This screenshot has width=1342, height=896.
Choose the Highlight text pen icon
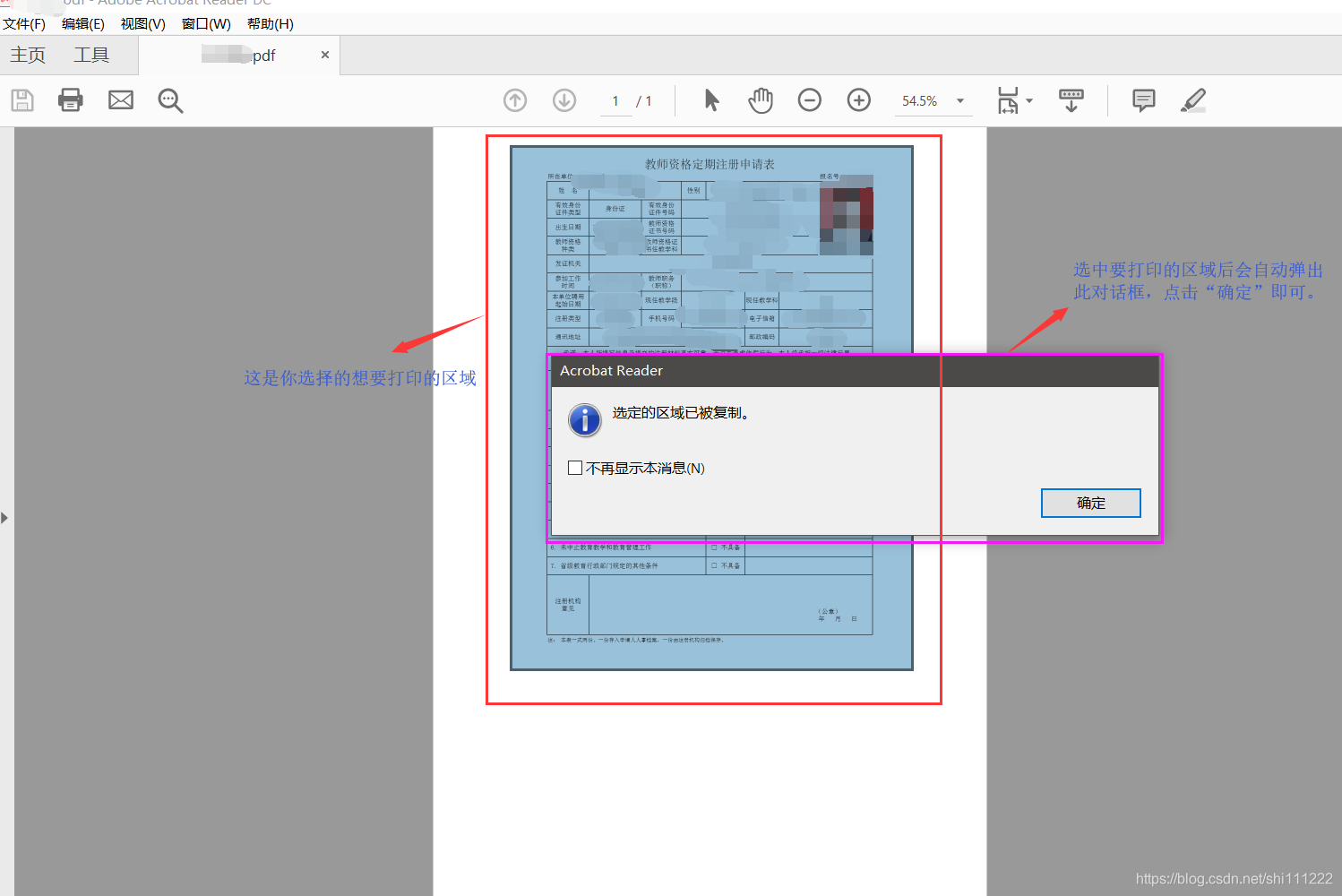tap(1193, 100)
